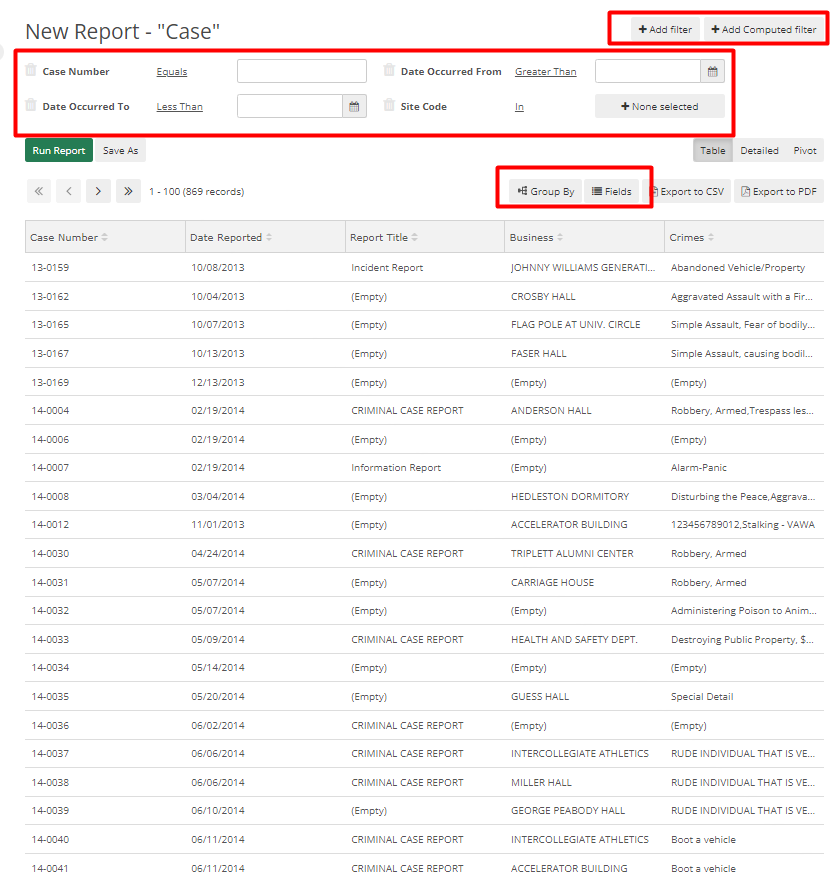Image resolution: width=836 pixels, height=878 pixels.
Task: Open the Site Code None selected picker
Action: pos(660,106)
